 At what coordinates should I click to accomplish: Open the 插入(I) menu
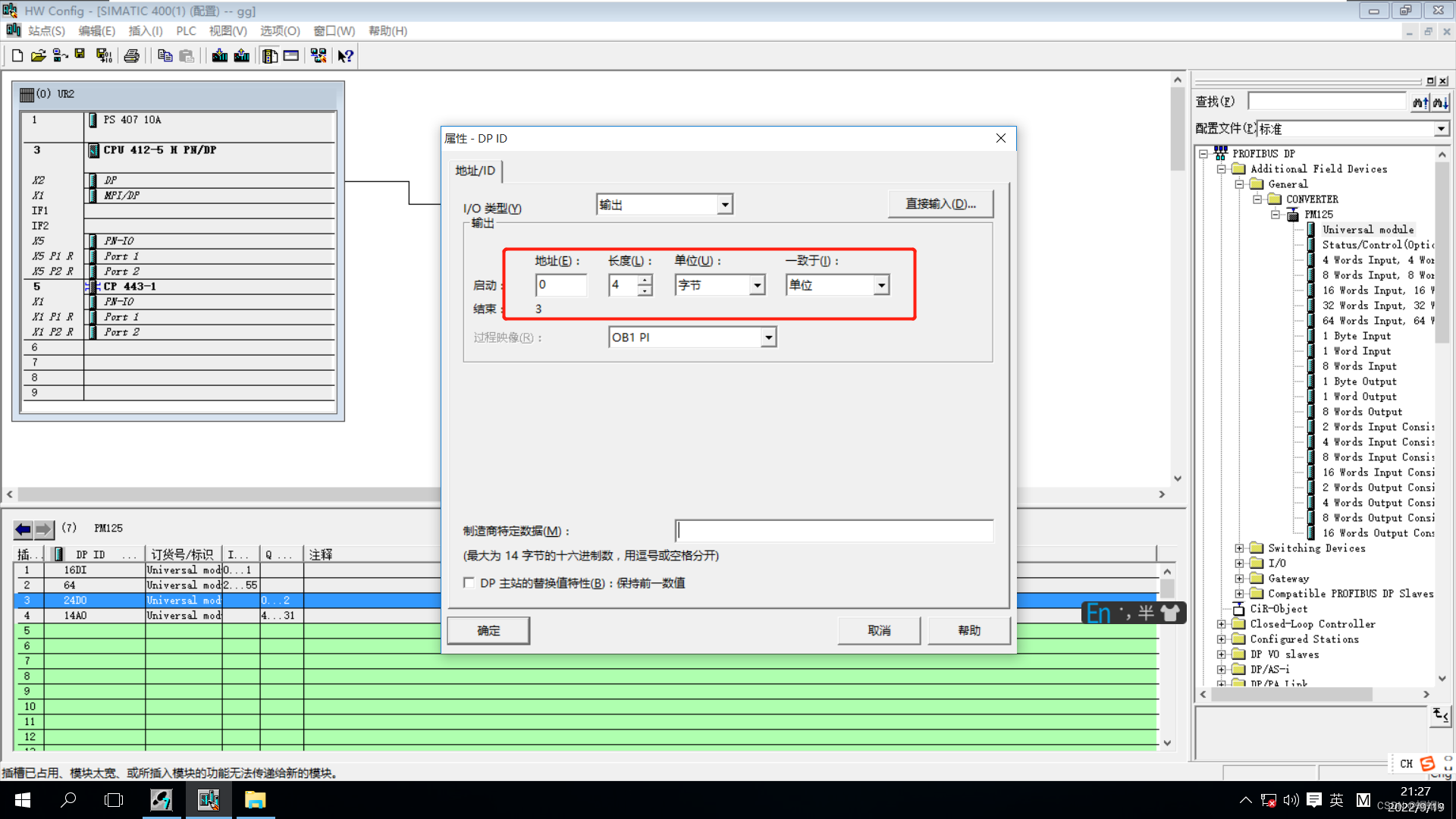(x=146, y=31)
